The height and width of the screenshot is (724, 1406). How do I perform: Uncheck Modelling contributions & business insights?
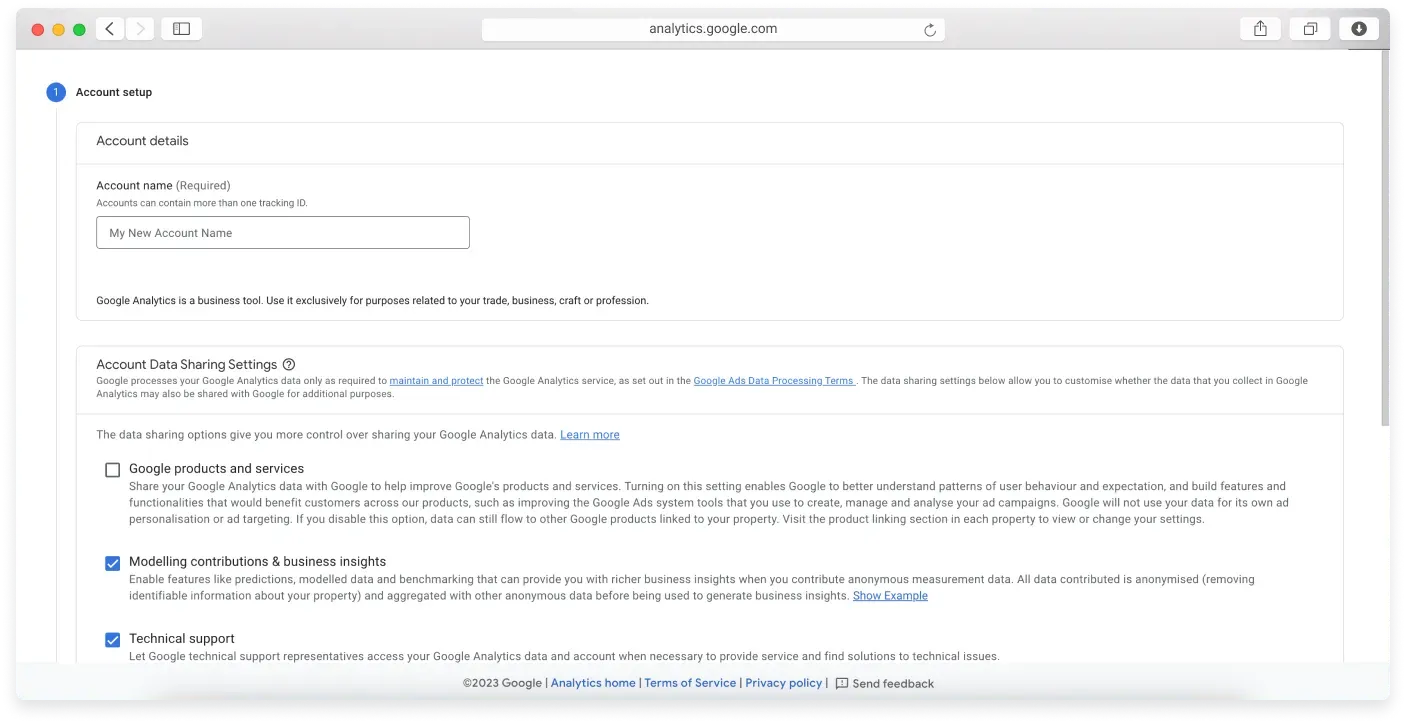click(x=113, y=563)
